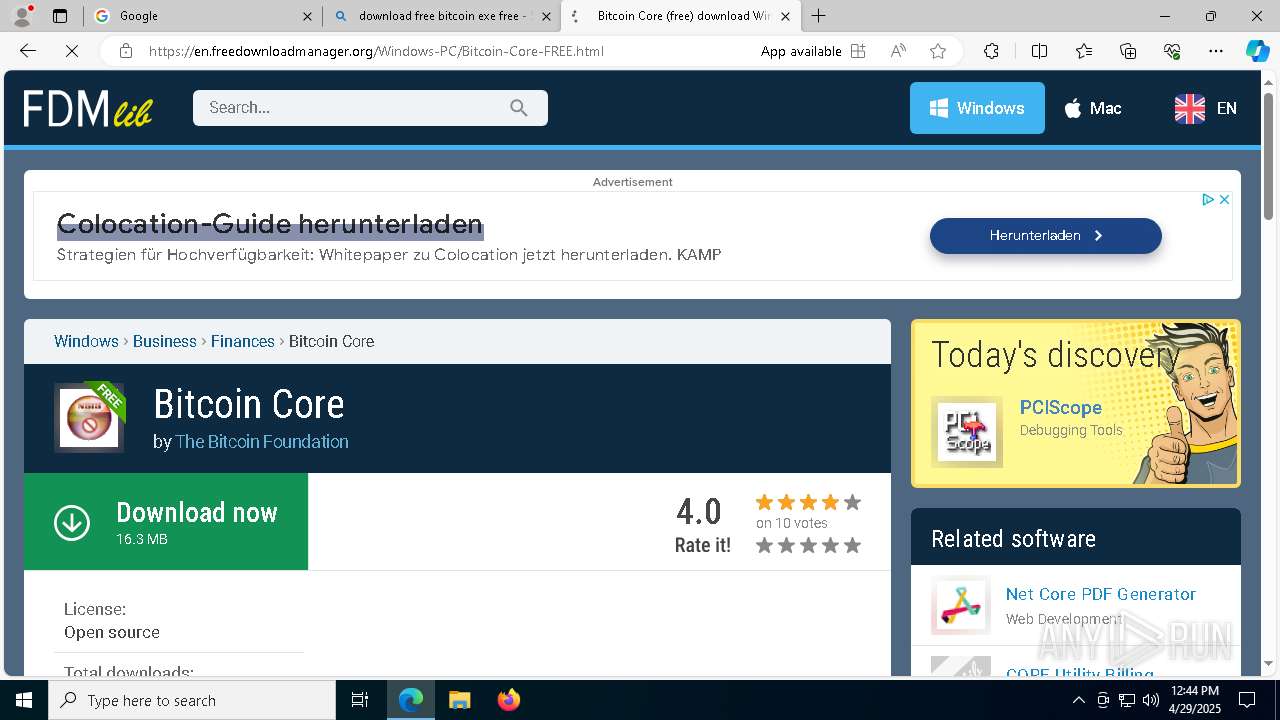Close the Google tab

click(307, 16)
